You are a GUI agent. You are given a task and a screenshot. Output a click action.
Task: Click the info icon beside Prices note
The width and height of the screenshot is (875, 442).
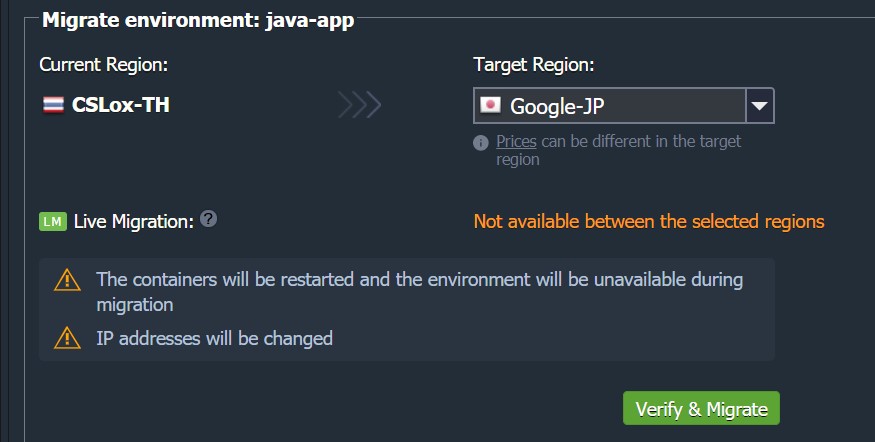[x=480, y=143]
